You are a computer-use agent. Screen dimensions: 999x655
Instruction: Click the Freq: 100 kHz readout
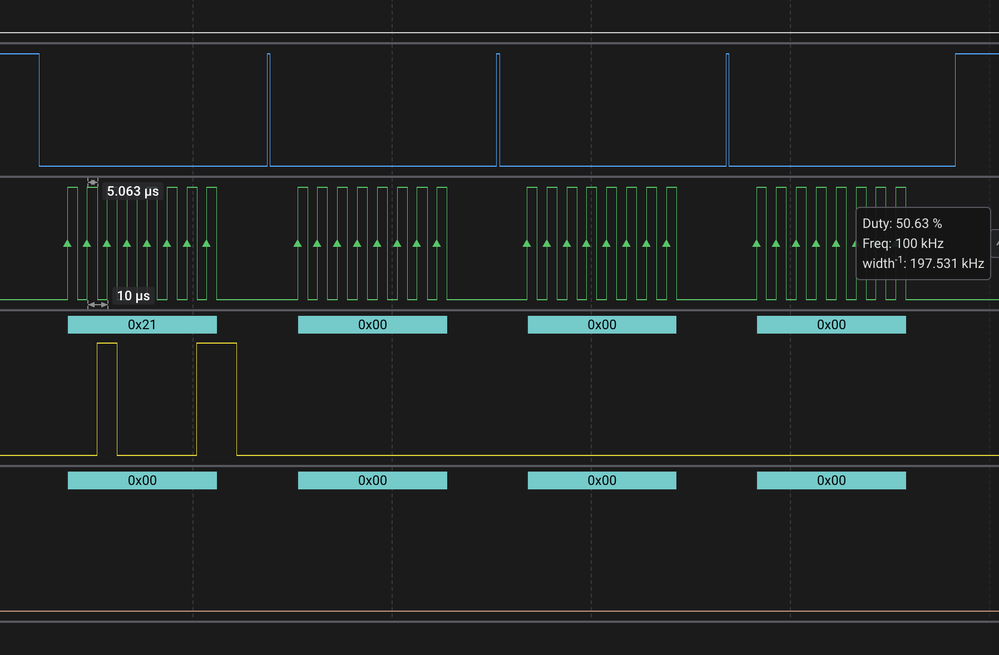click(x=903, y=243)
